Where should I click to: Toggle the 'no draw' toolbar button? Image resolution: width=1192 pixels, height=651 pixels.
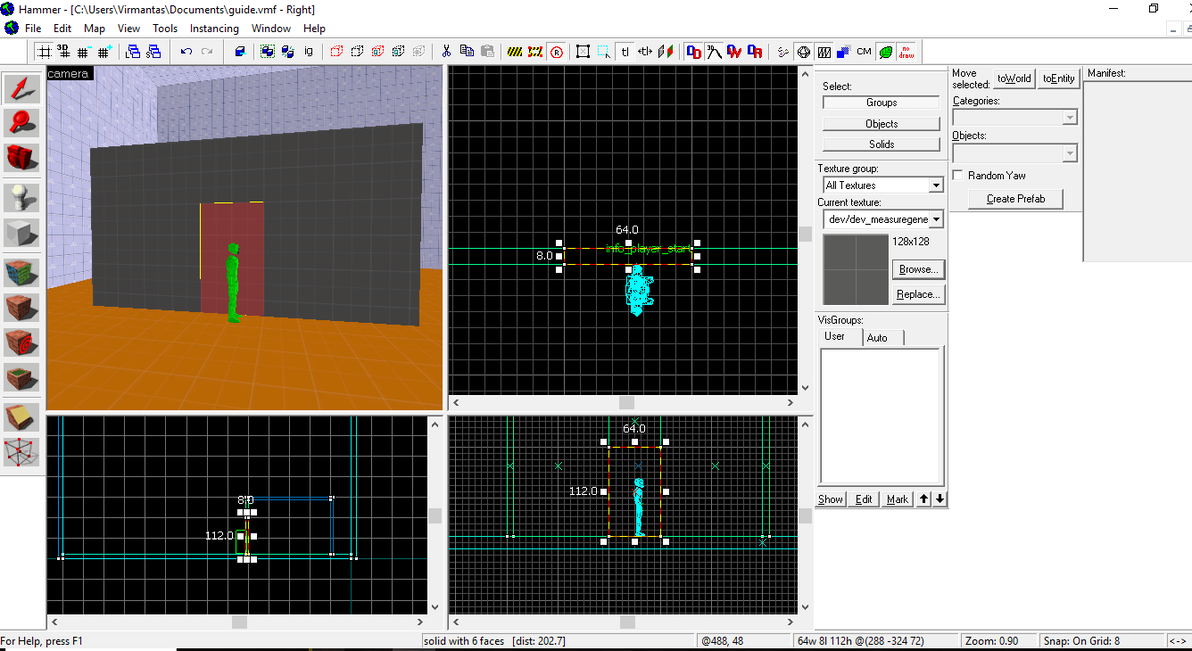click(x=906, y=52)
